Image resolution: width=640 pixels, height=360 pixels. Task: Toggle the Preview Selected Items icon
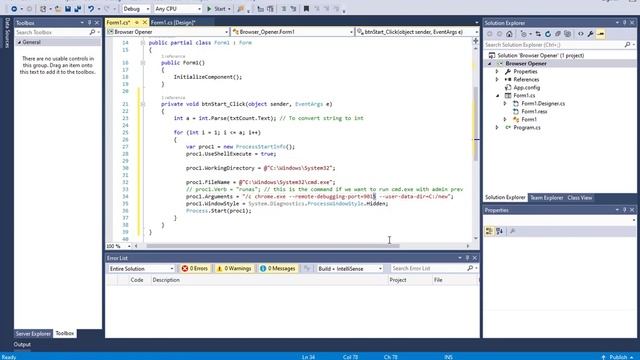tap(600, 34)
